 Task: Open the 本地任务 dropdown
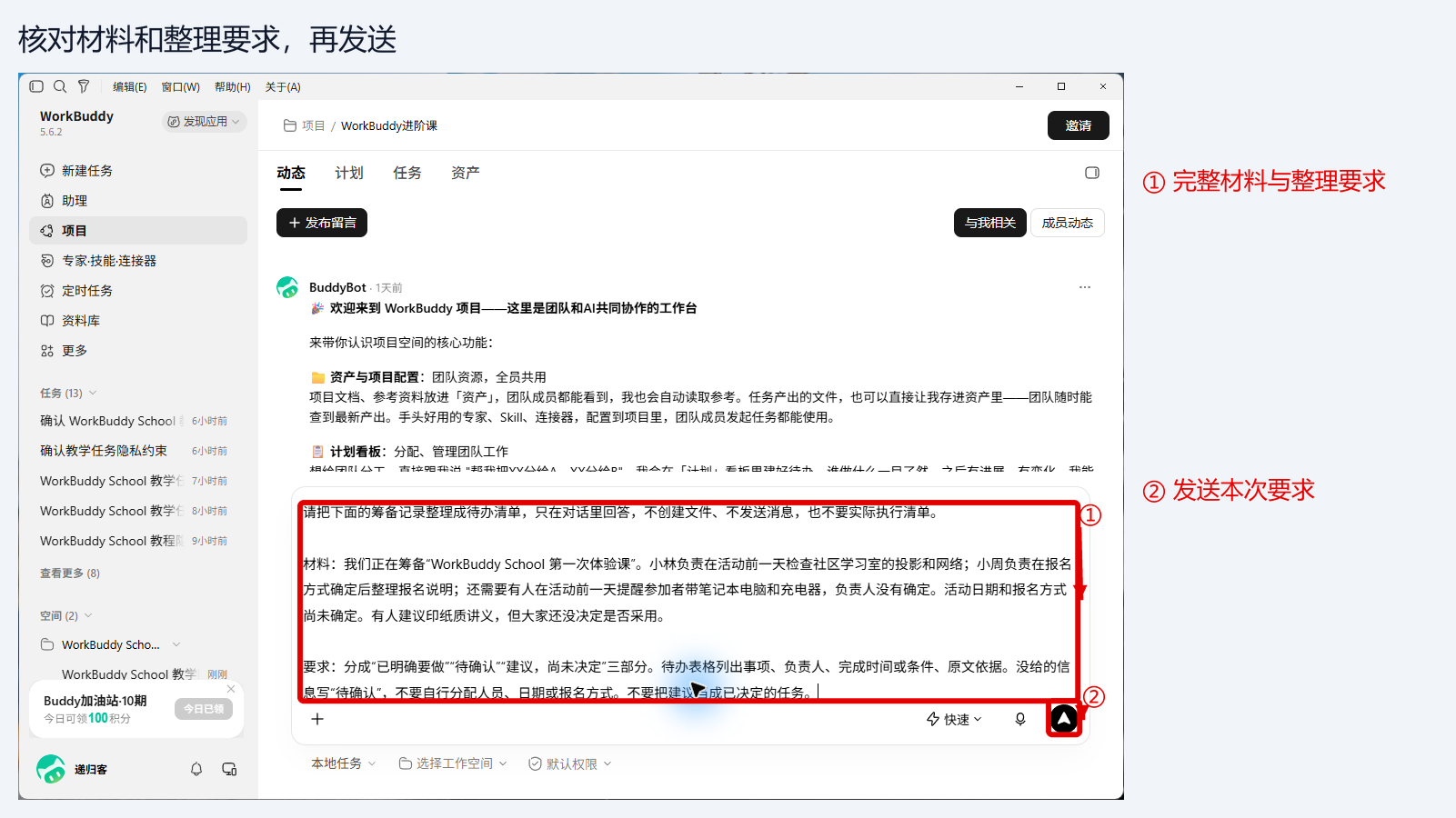(344, 763)
